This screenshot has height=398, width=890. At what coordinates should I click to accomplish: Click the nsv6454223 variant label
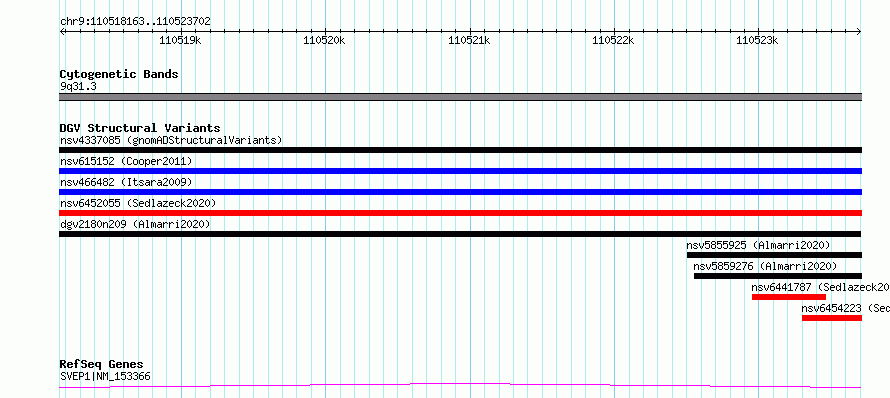pyautogui.click(x=846, y=308)
